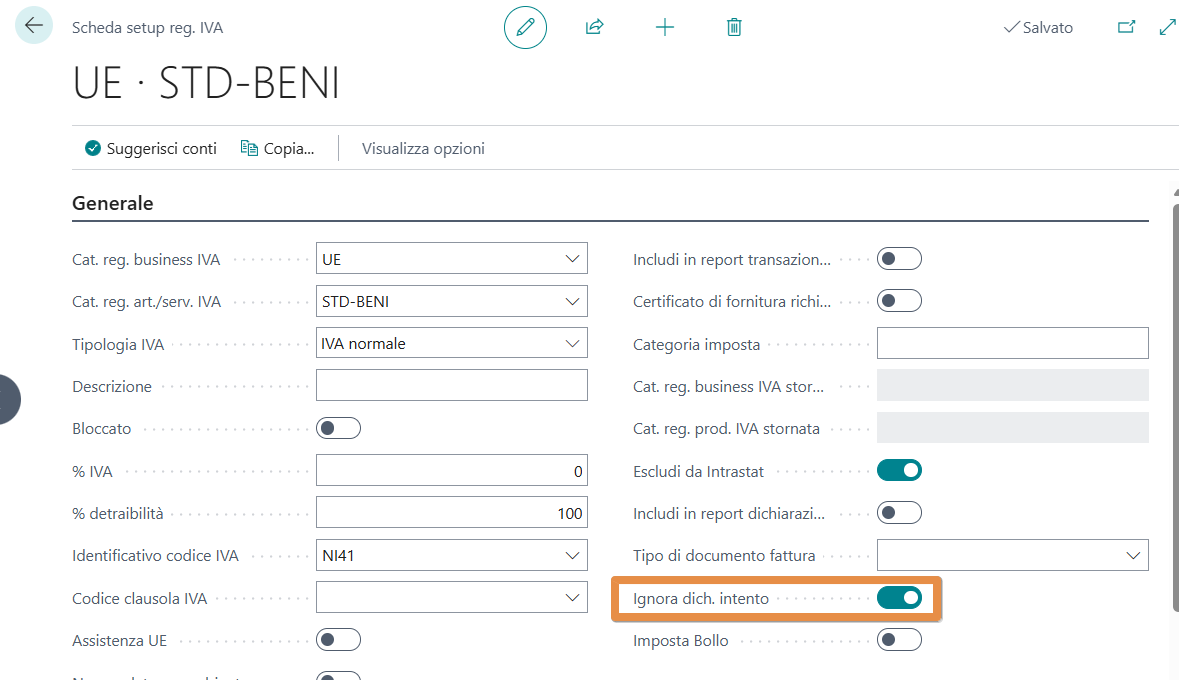1179x680 pixels.
Task: Toggle the Bloccato switch
Action: [338, 428]
